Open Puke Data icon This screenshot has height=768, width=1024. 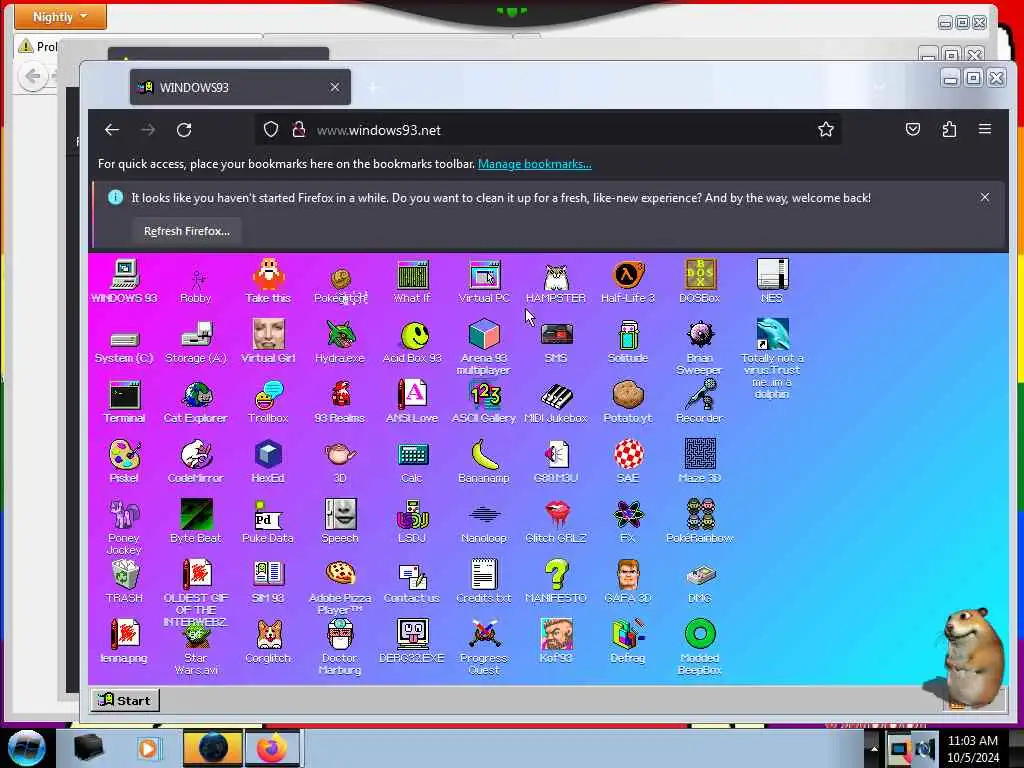pyautogui.click(x=268, y=522)
